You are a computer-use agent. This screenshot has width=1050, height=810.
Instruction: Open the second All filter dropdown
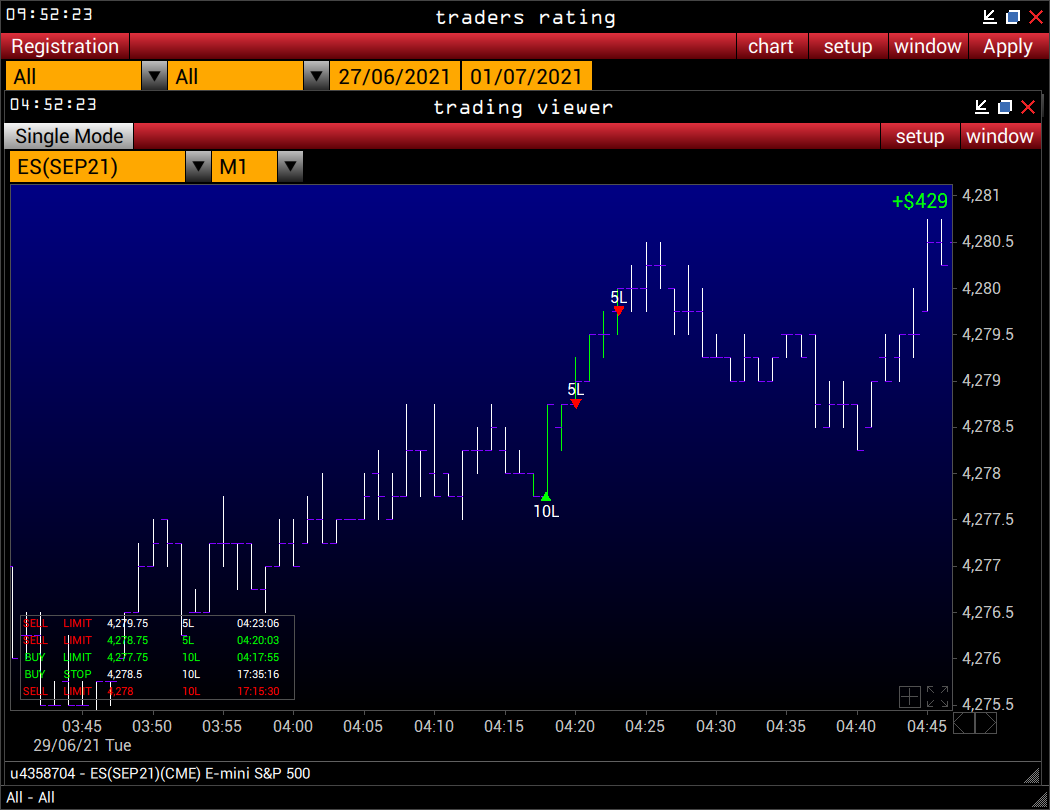(x=316, y=75)
